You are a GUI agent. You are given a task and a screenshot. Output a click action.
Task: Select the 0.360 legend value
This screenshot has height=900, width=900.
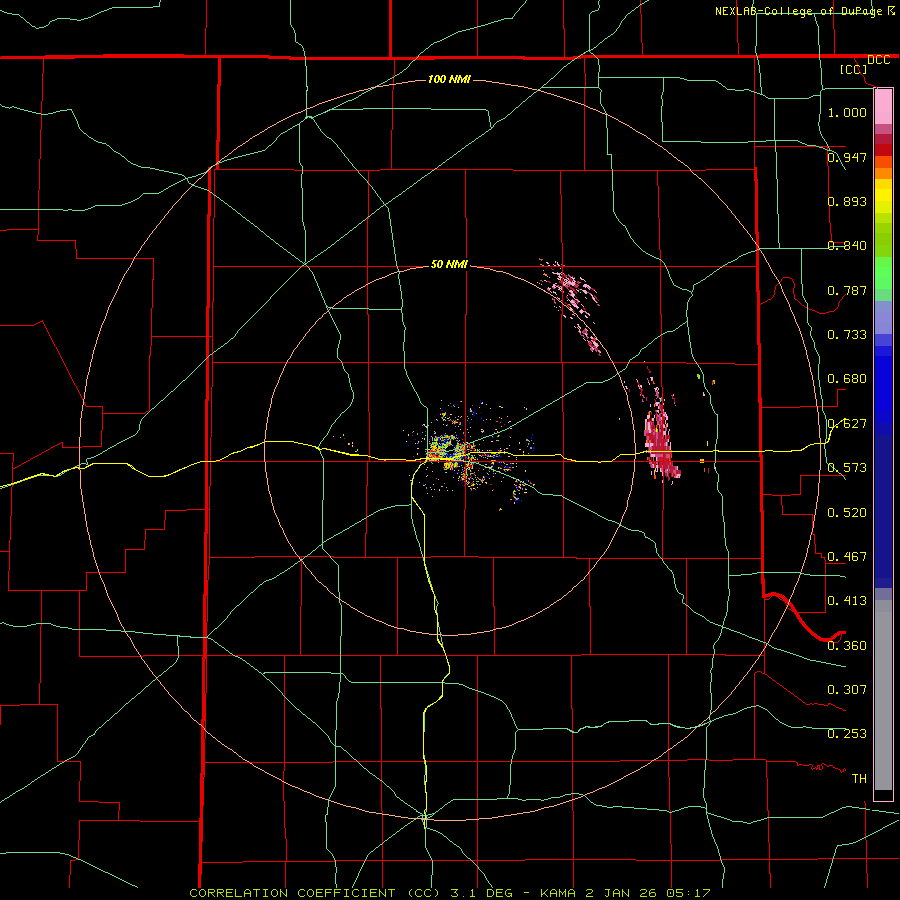(x=847, y=646)
